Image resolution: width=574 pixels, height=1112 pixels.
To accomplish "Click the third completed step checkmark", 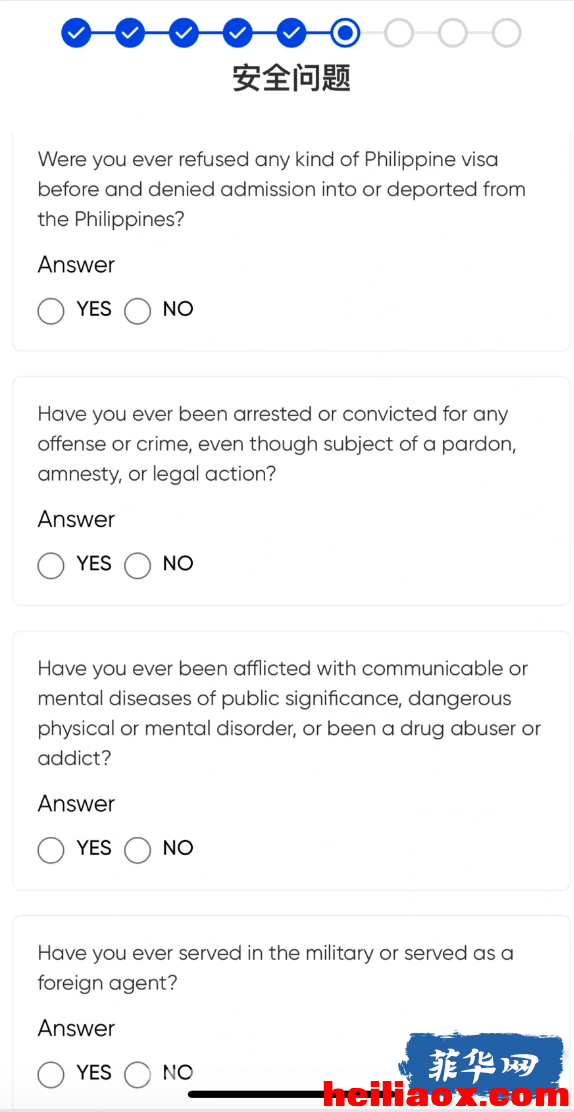I will (x=184, y=33).
